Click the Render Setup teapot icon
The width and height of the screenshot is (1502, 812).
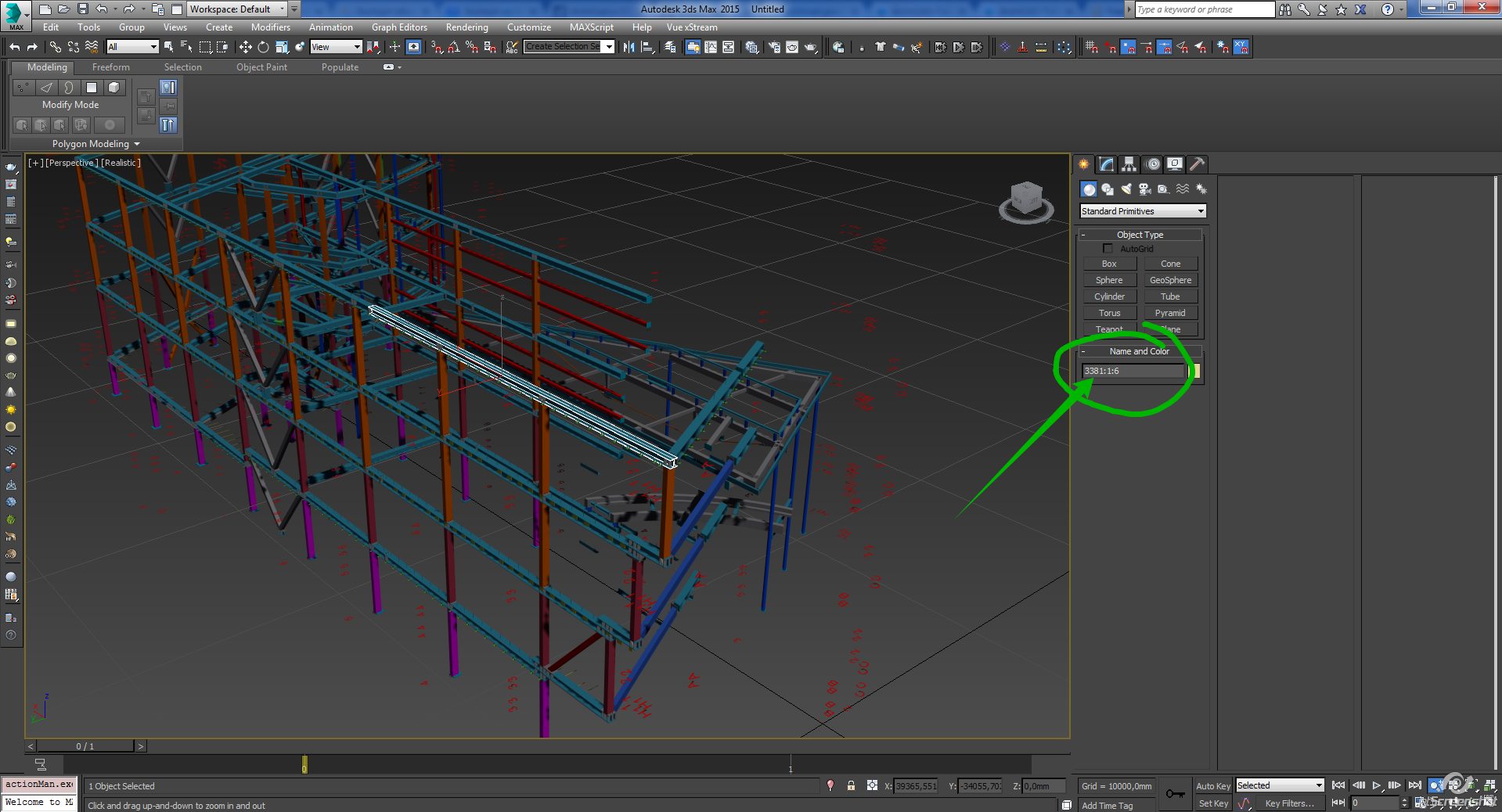pyautogui.click(x=773, y=47)
